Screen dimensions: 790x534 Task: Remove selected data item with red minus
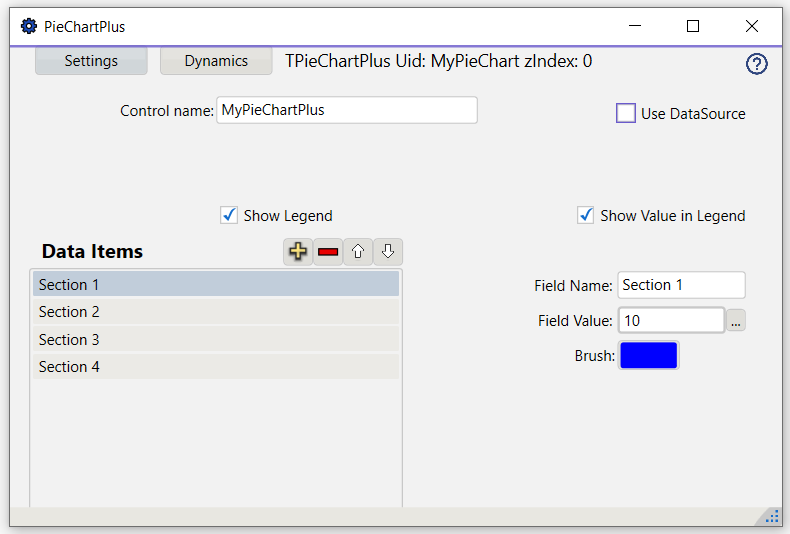pyautogui.click(x=328, y=251)
